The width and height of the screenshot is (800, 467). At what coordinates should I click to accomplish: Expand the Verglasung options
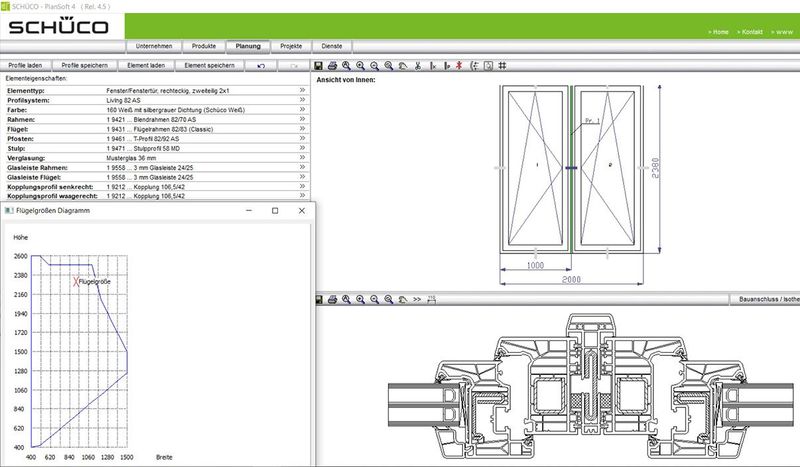point(302,157)
